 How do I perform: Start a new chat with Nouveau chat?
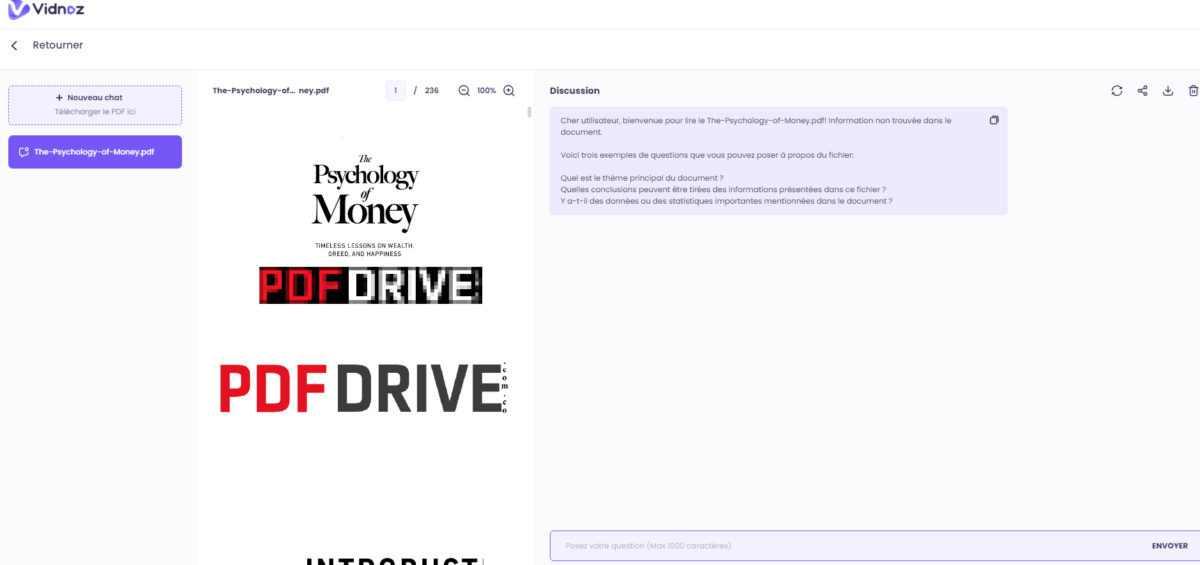(95, 105)
